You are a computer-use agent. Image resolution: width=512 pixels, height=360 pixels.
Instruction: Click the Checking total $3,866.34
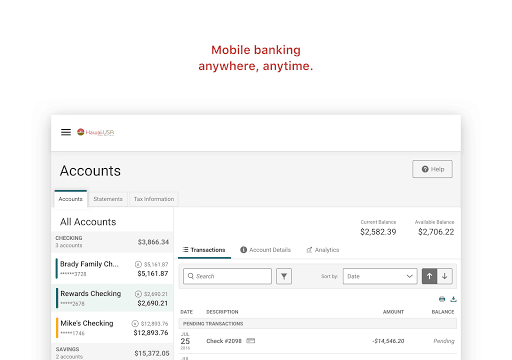[153, 242]
